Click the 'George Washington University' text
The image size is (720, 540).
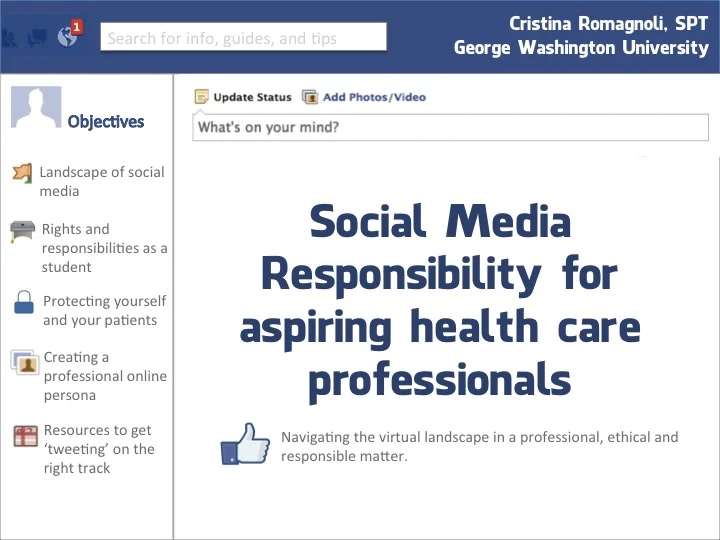click(x=581, y=48)
